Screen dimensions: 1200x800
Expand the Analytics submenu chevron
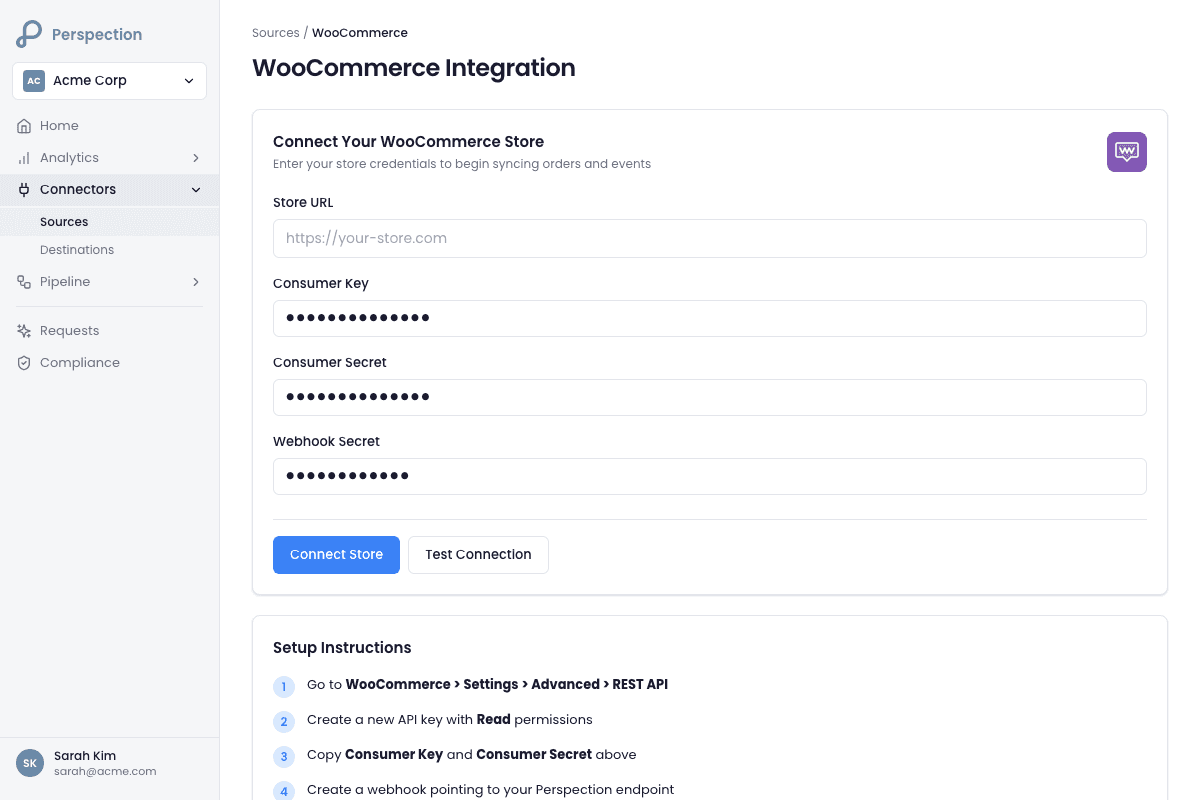pos(196,158)
